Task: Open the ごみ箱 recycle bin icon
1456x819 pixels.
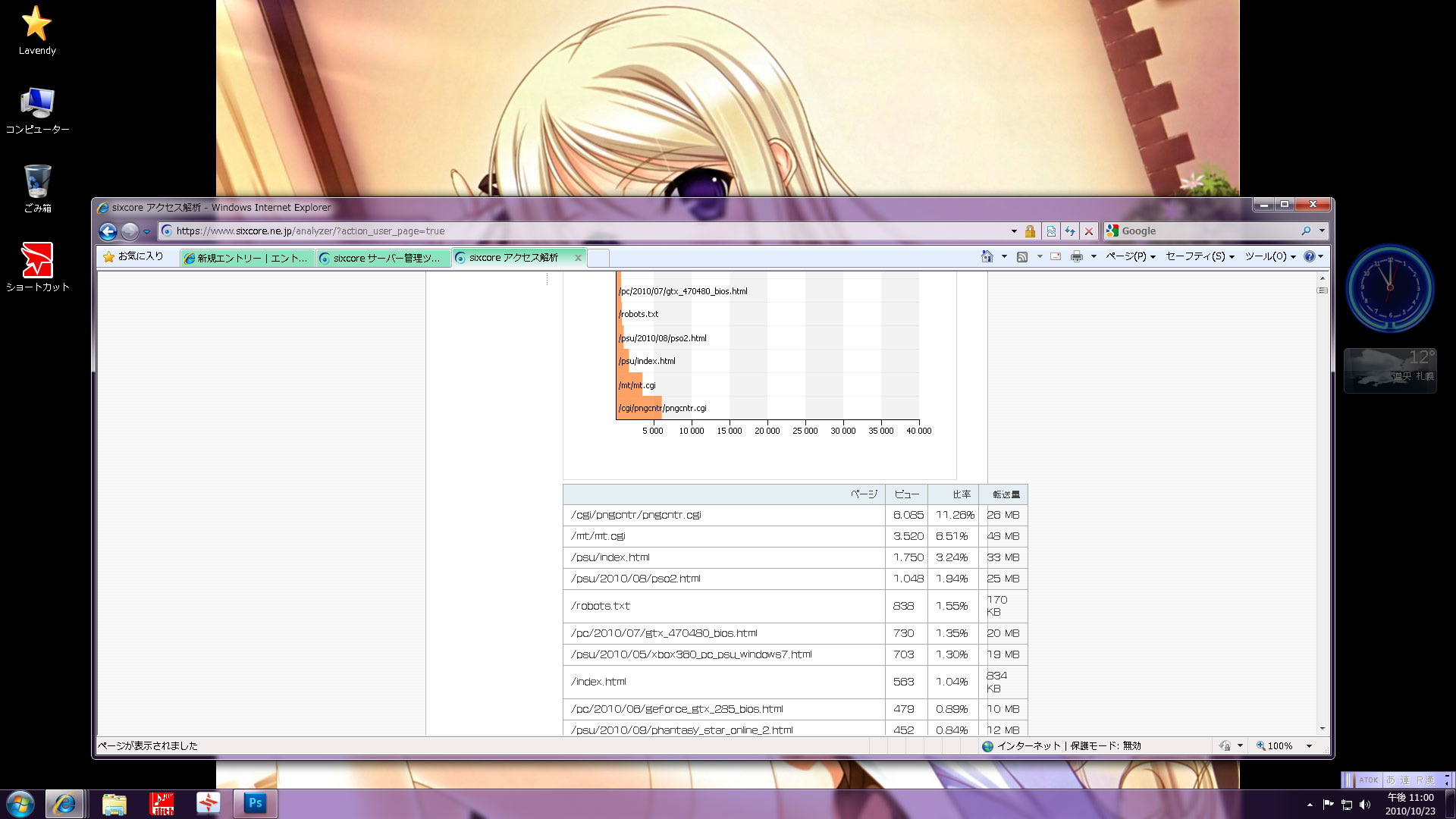Action: [x=37, y=189]
